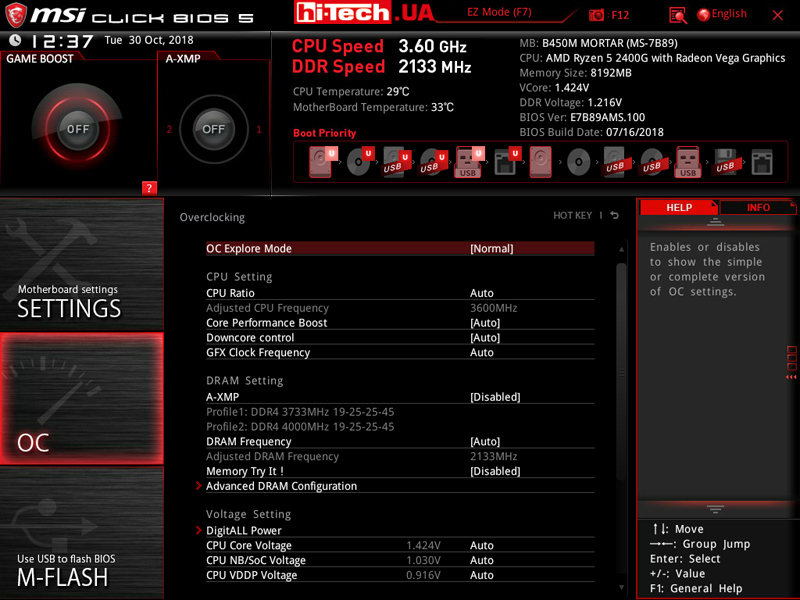Switch to the INFO tab
The image size is (800, 600).
758,208
